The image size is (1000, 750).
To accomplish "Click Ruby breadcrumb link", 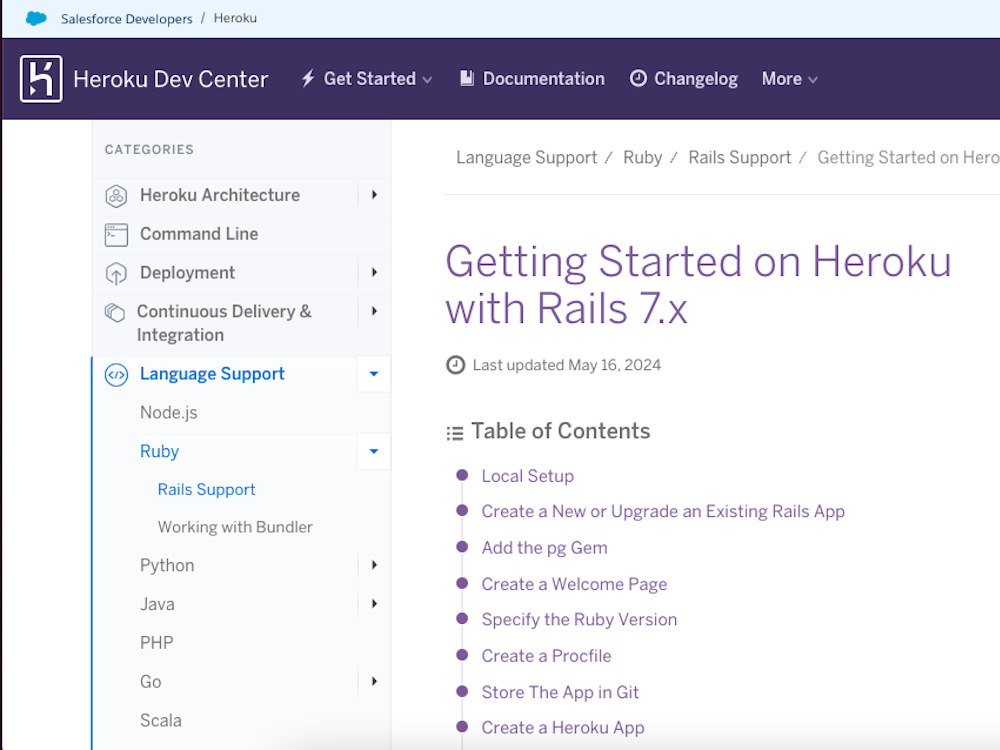I will [x=643, y=158].
